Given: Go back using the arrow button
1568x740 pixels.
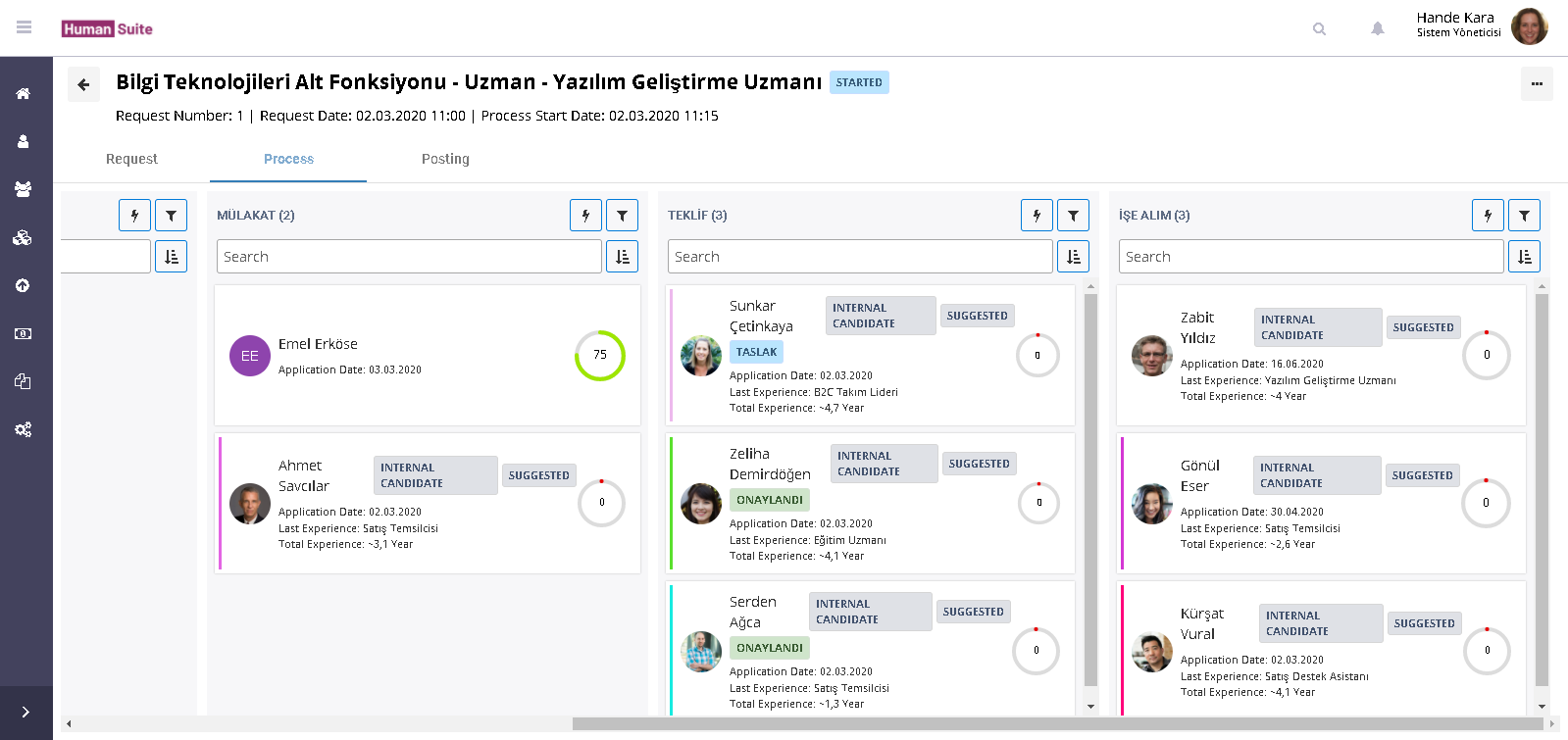Looking at the screenshot, I should pyautogui.click(x=83, y=84).
